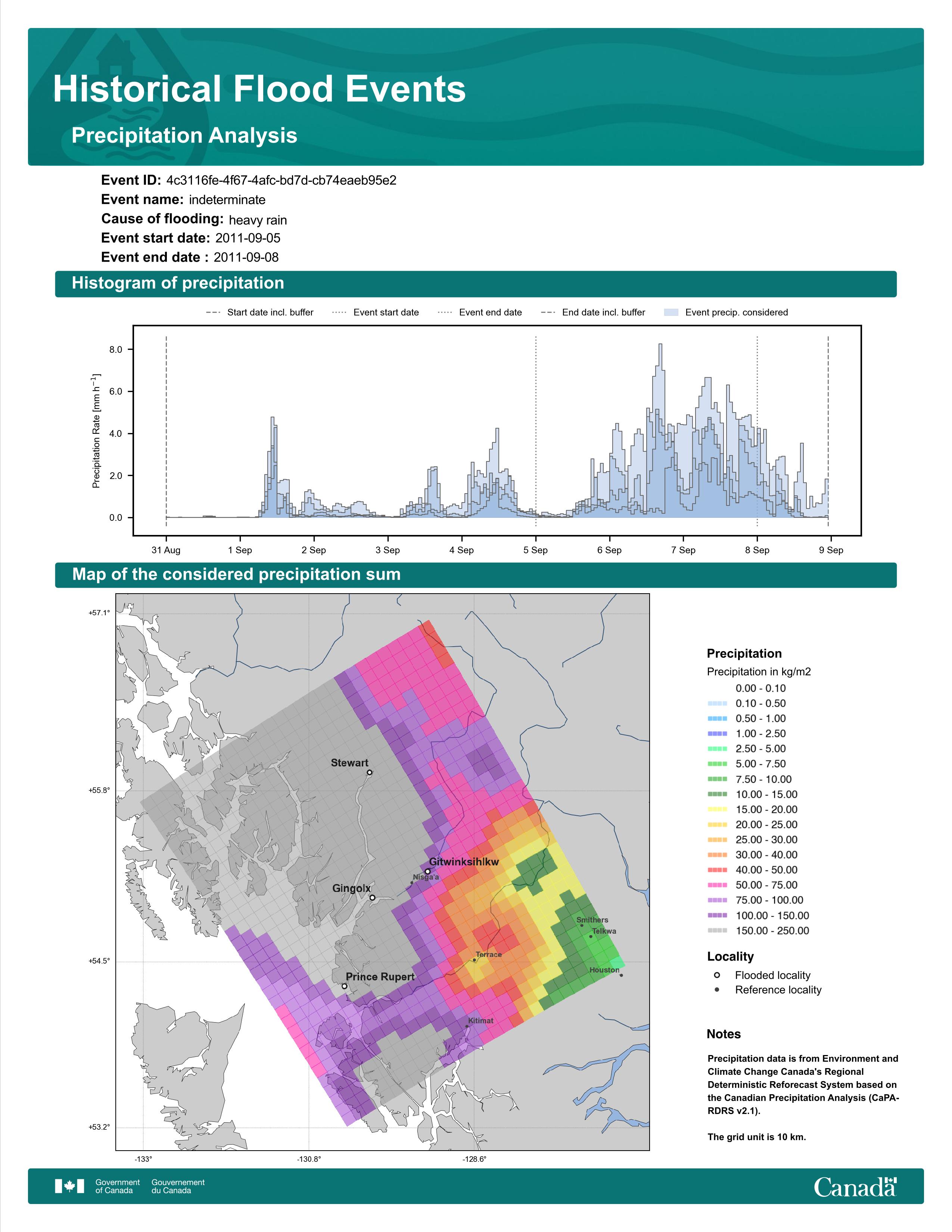Click the +57.1° latitude label
The image size is (952, 1232).
[99, 613]
